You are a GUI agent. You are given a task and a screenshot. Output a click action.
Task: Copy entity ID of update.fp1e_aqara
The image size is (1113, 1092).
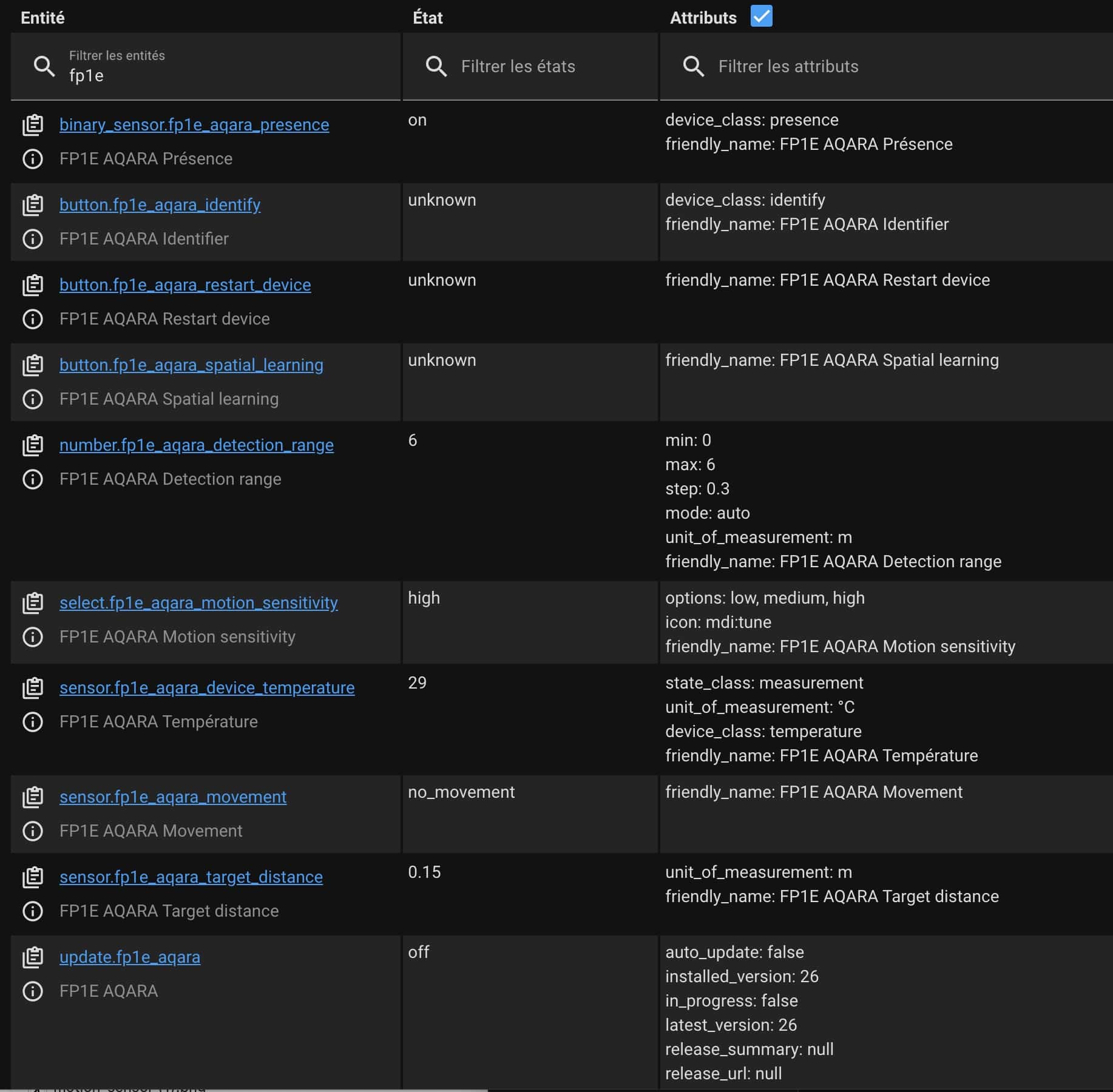pyautogui.click(x=33, y=957)
